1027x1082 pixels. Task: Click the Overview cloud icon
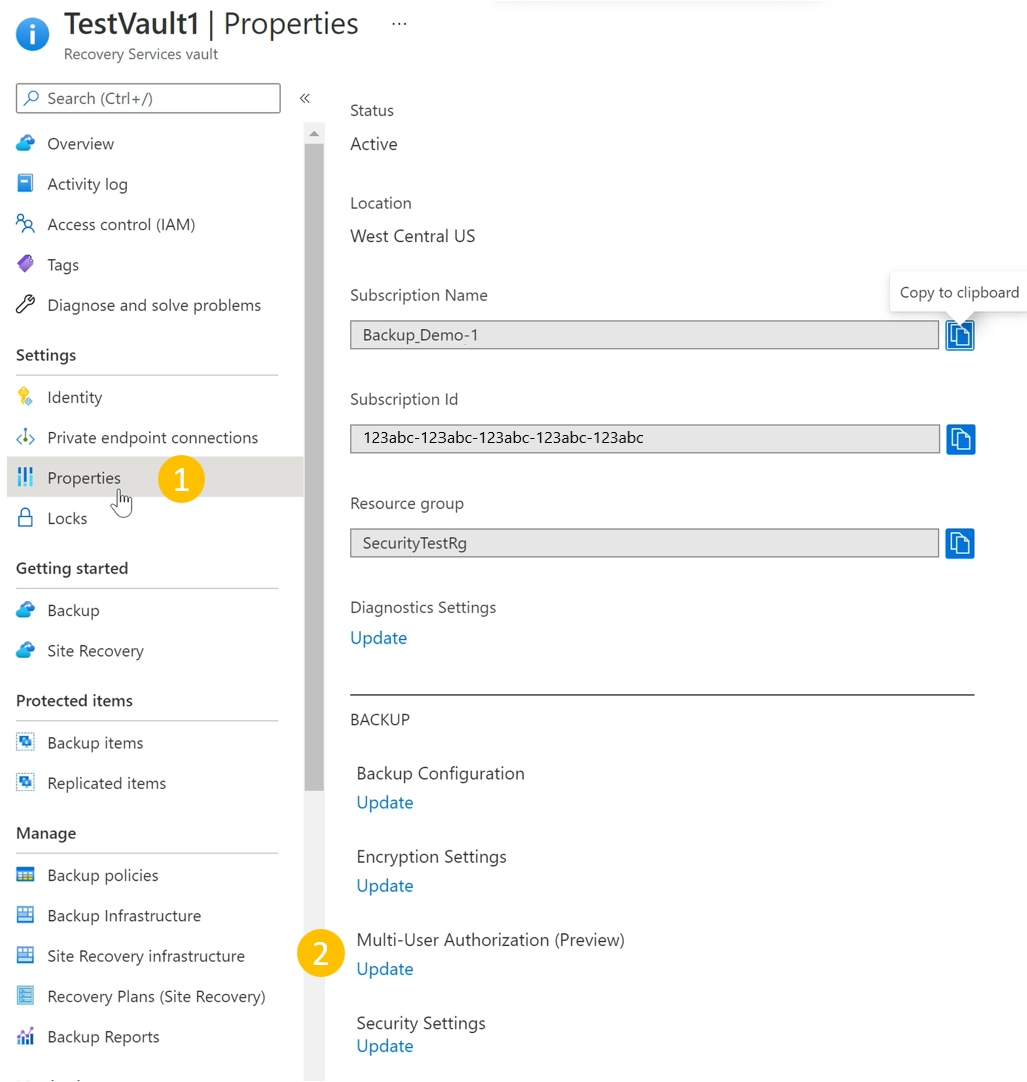(26, 144)
